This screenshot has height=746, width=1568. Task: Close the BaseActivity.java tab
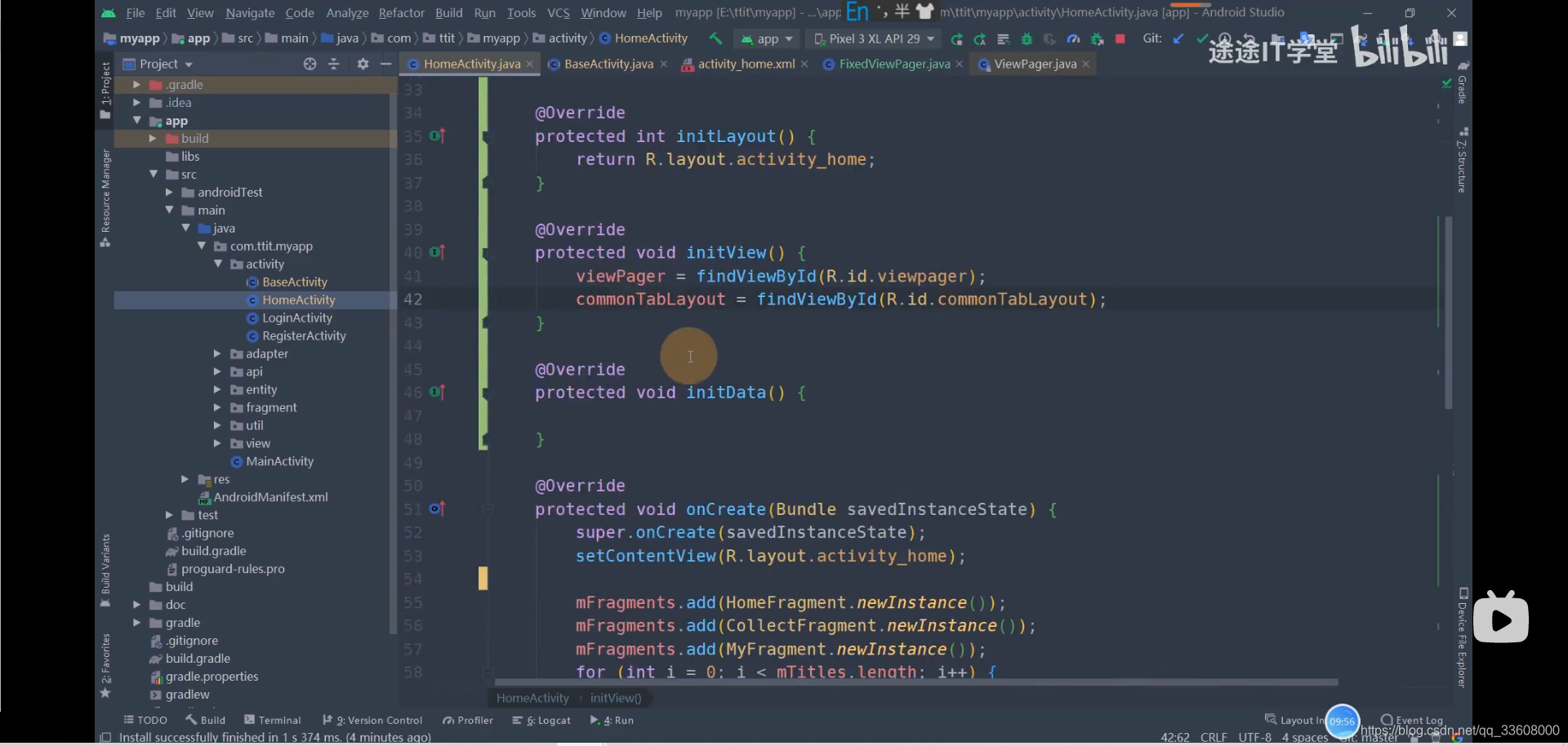pyautogui.click(x=663, y=64)
